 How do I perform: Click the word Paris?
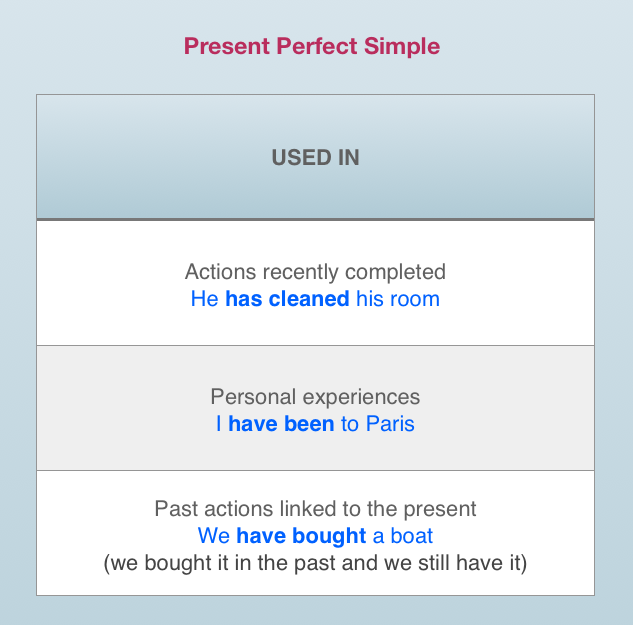390,424
